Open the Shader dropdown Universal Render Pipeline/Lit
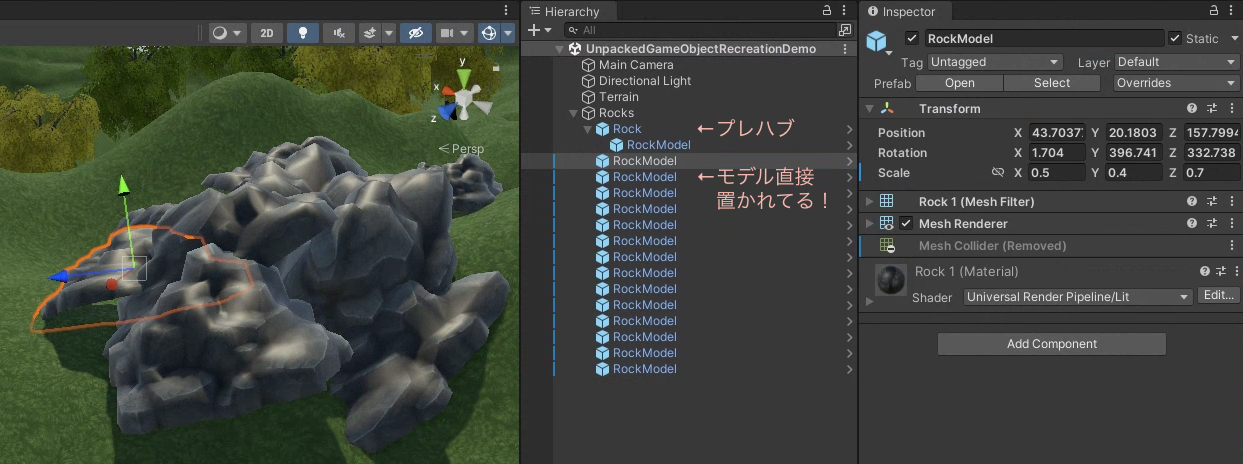The image size is (1243, 464). (1079, 296)
